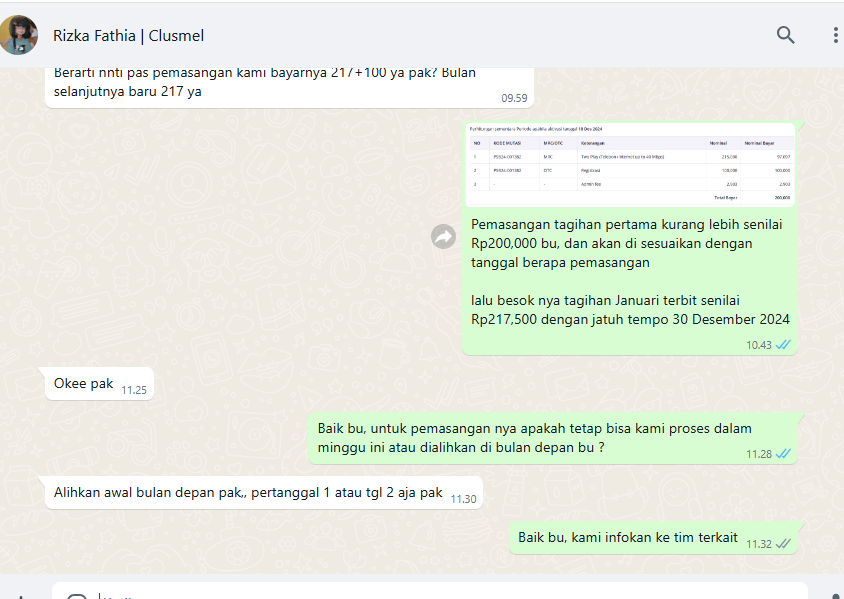Open the three-dot chat menu
This screenshot has height=599, width=844.
coord(835,35)
